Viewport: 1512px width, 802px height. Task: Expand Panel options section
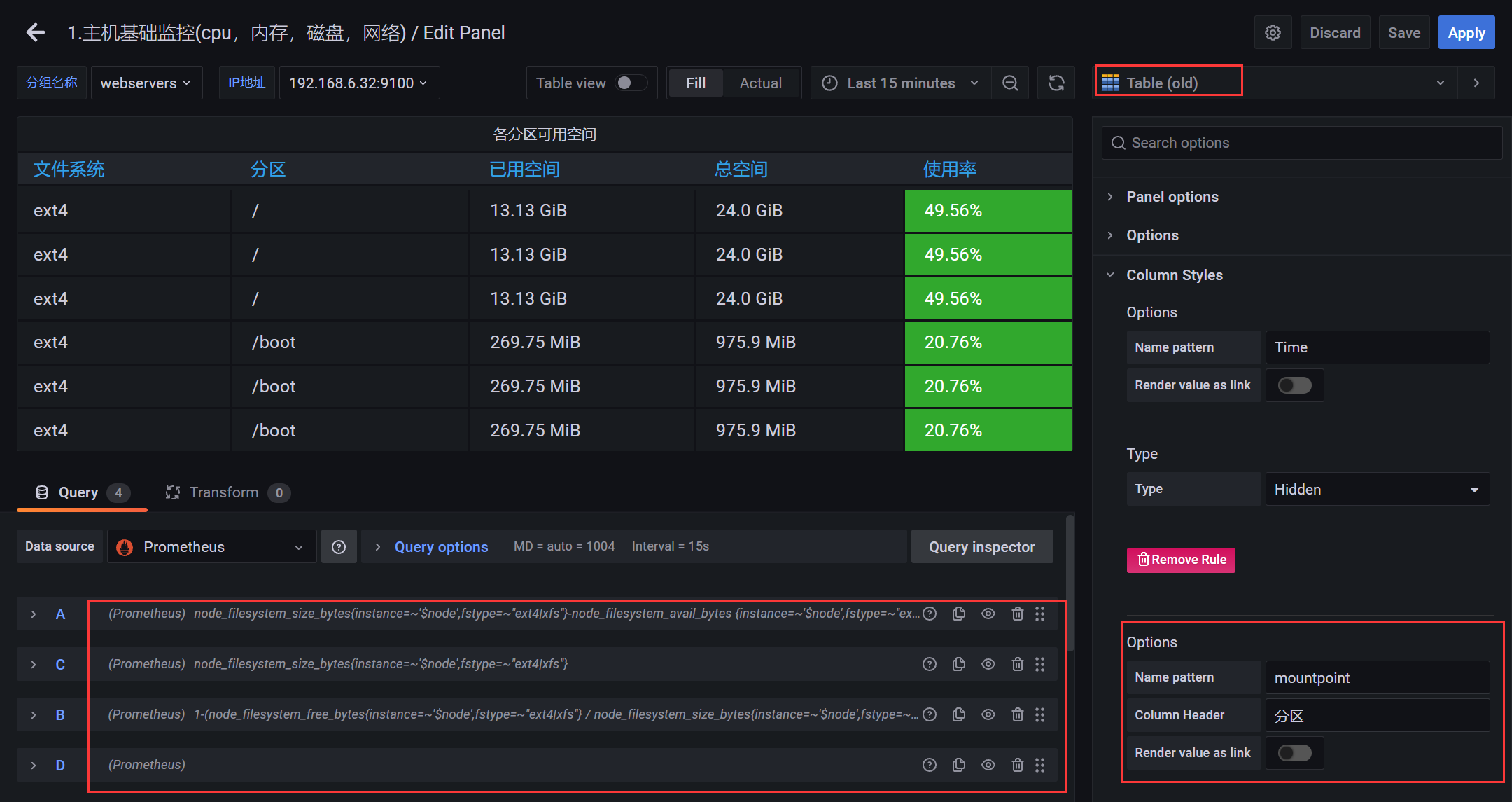tap(1172, 197)
